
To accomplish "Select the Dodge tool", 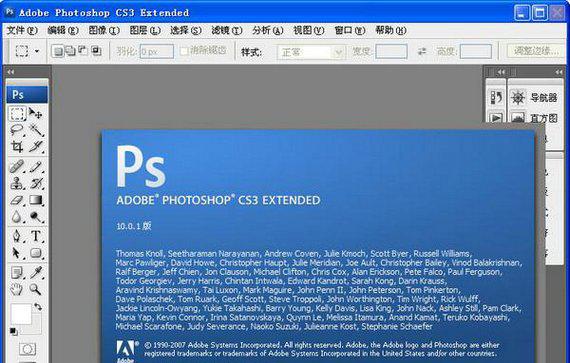I will (x=36, y=217).
